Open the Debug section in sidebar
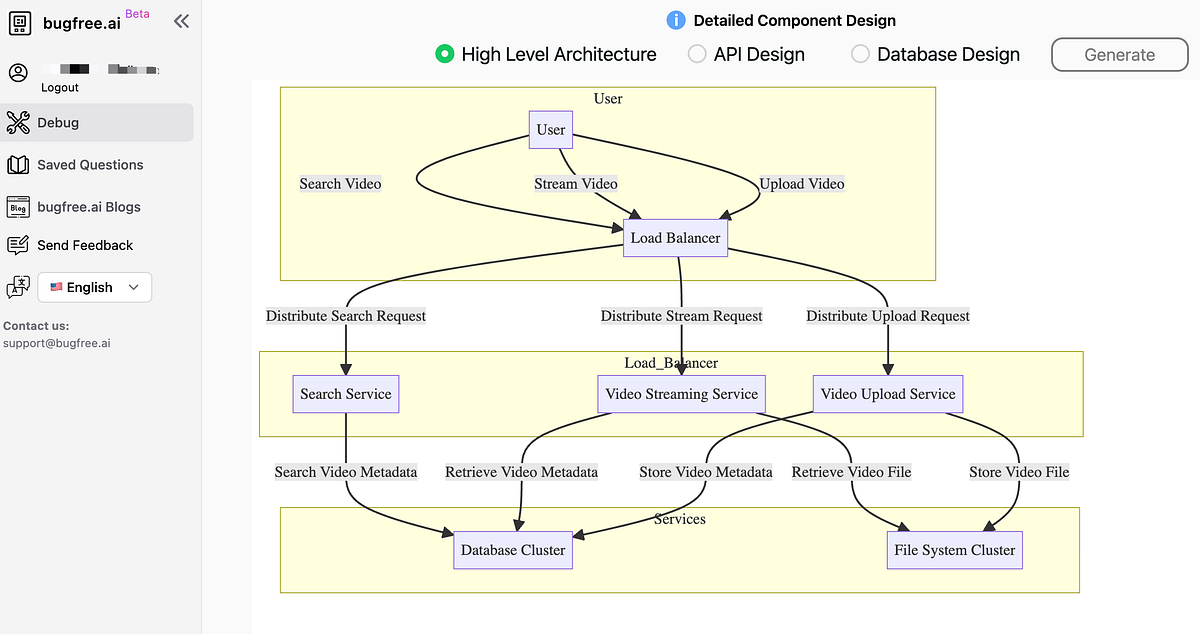 pos(58,122)
